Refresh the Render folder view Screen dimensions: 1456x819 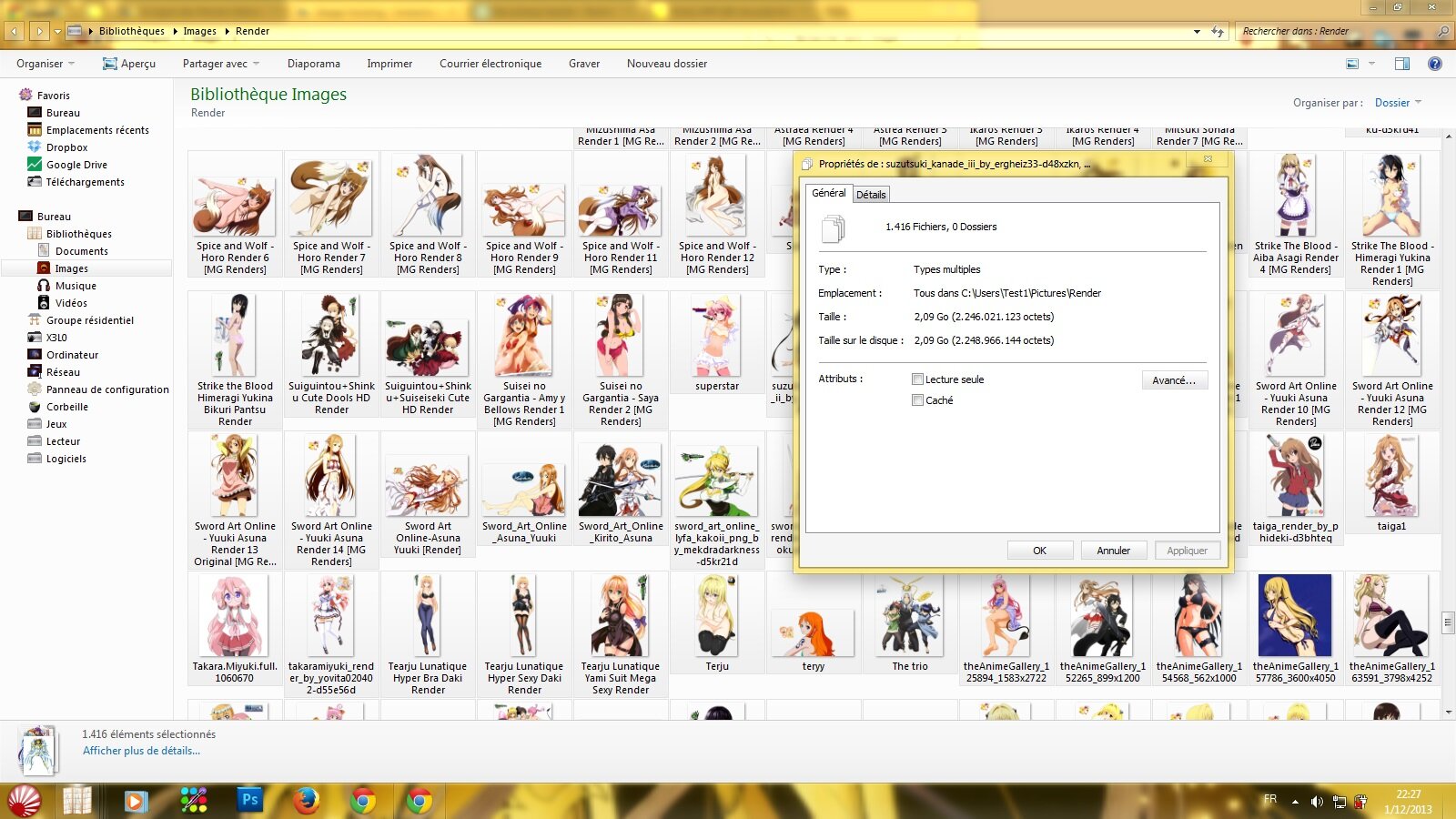[x=1218, y=31]
